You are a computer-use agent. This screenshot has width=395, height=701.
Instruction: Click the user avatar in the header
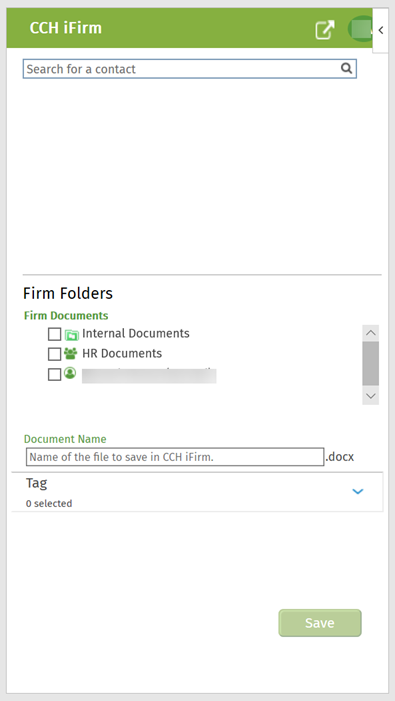[360, 29]
